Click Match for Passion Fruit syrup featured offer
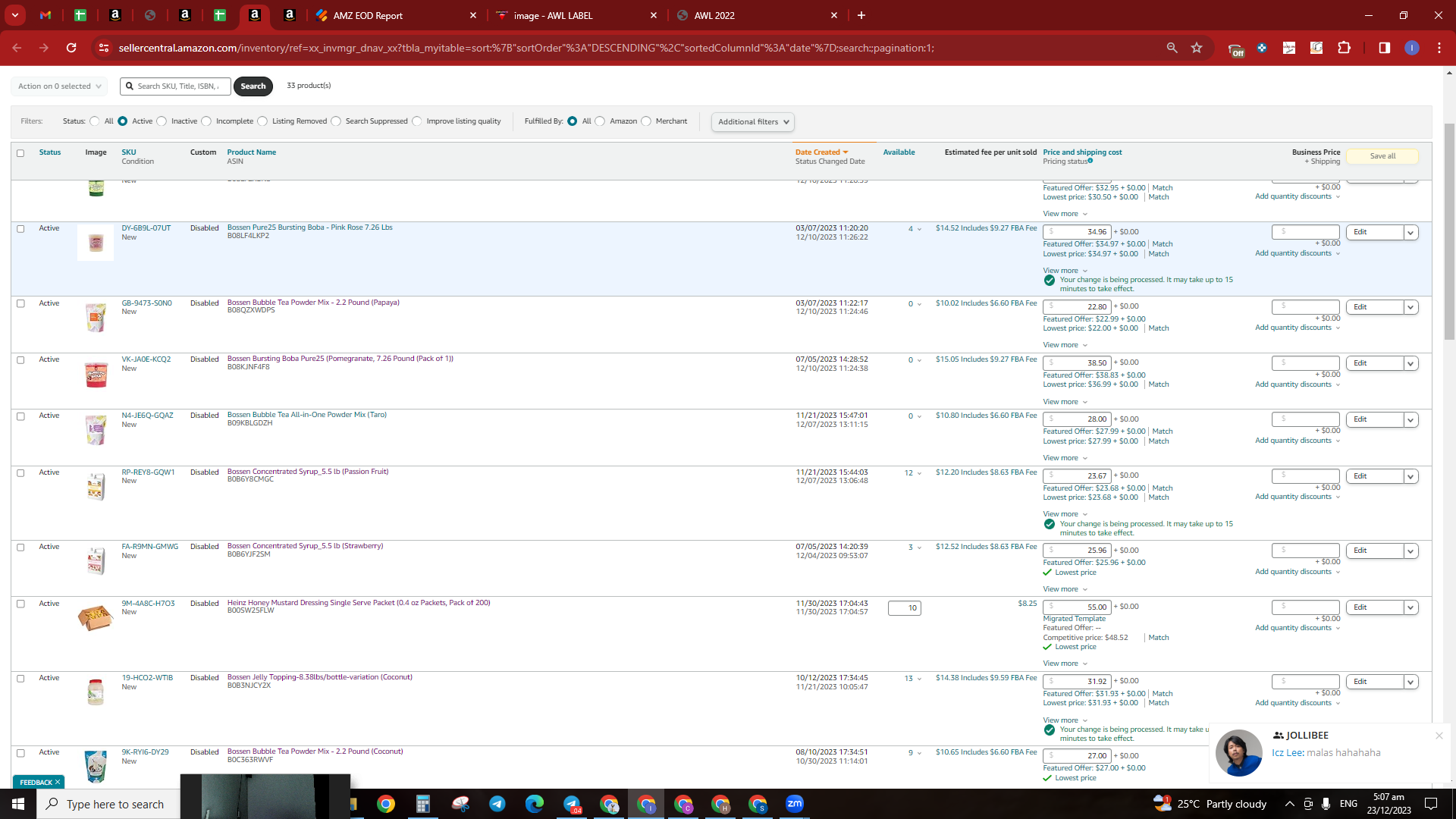This screenshot has height=819, width=1456. [x=1163, y=488]
